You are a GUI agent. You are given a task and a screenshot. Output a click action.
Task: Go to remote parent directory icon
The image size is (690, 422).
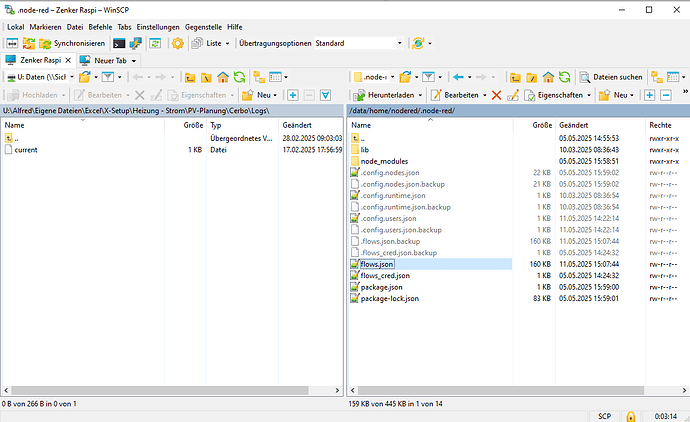pos(515,77)
